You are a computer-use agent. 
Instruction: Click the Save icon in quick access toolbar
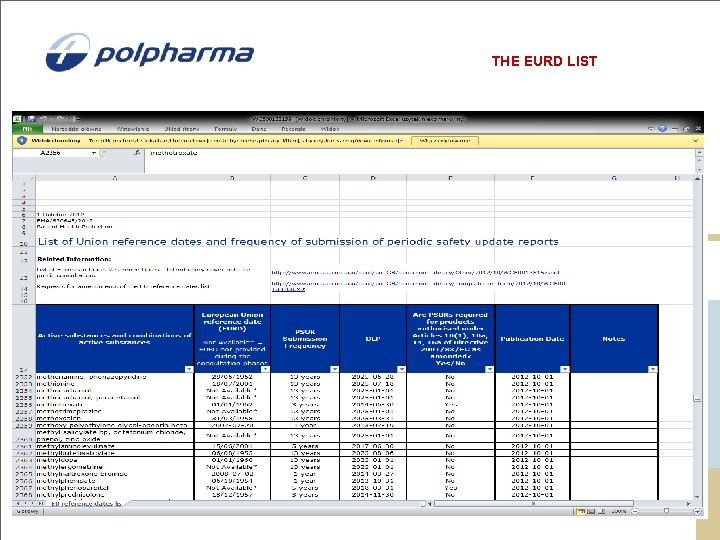31,118
